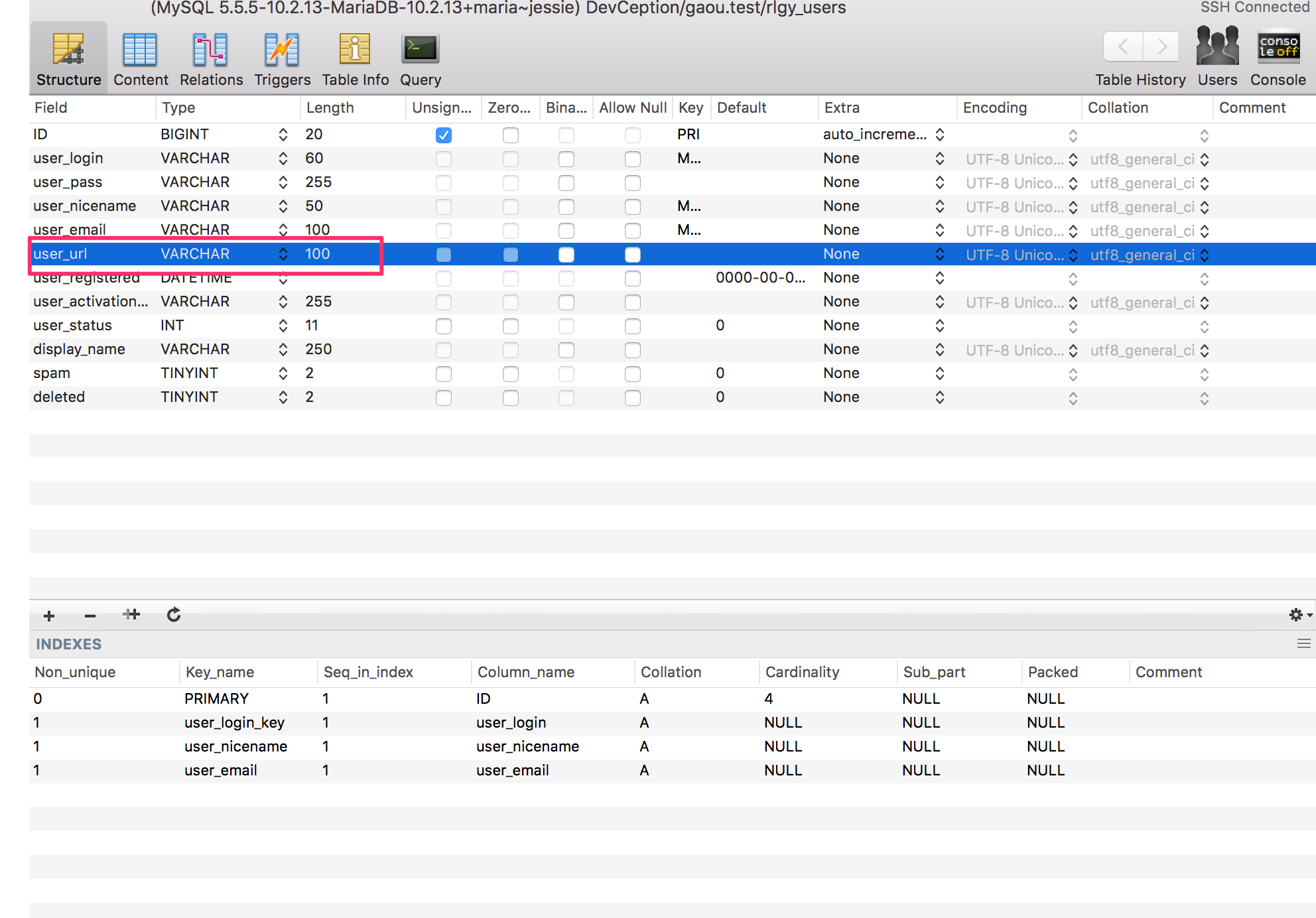Open Extra dropdown for ID row

tap(939, 135)
